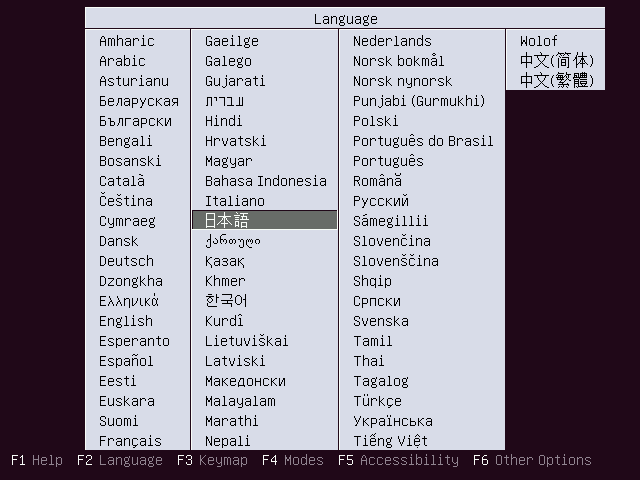Show F6 Other Options

tap(532, 461)
